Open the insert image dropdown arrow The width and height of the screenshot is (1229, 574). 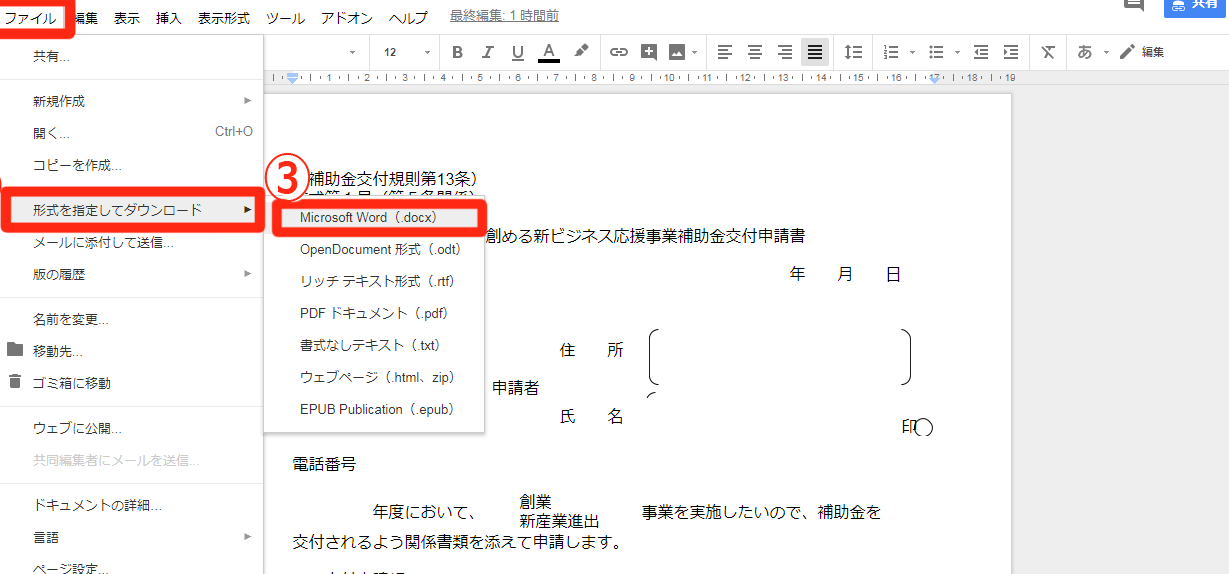point(693,52)
